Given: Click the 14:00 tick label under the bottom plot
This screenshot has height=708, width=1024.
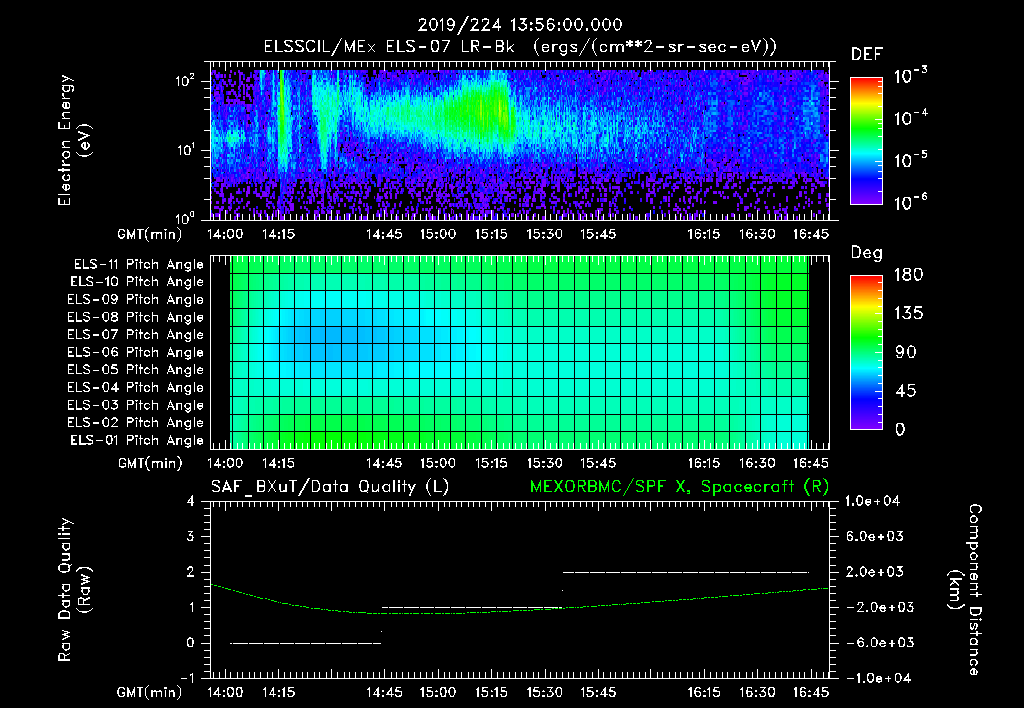Looking at the screenshot, I should (225, 692).
